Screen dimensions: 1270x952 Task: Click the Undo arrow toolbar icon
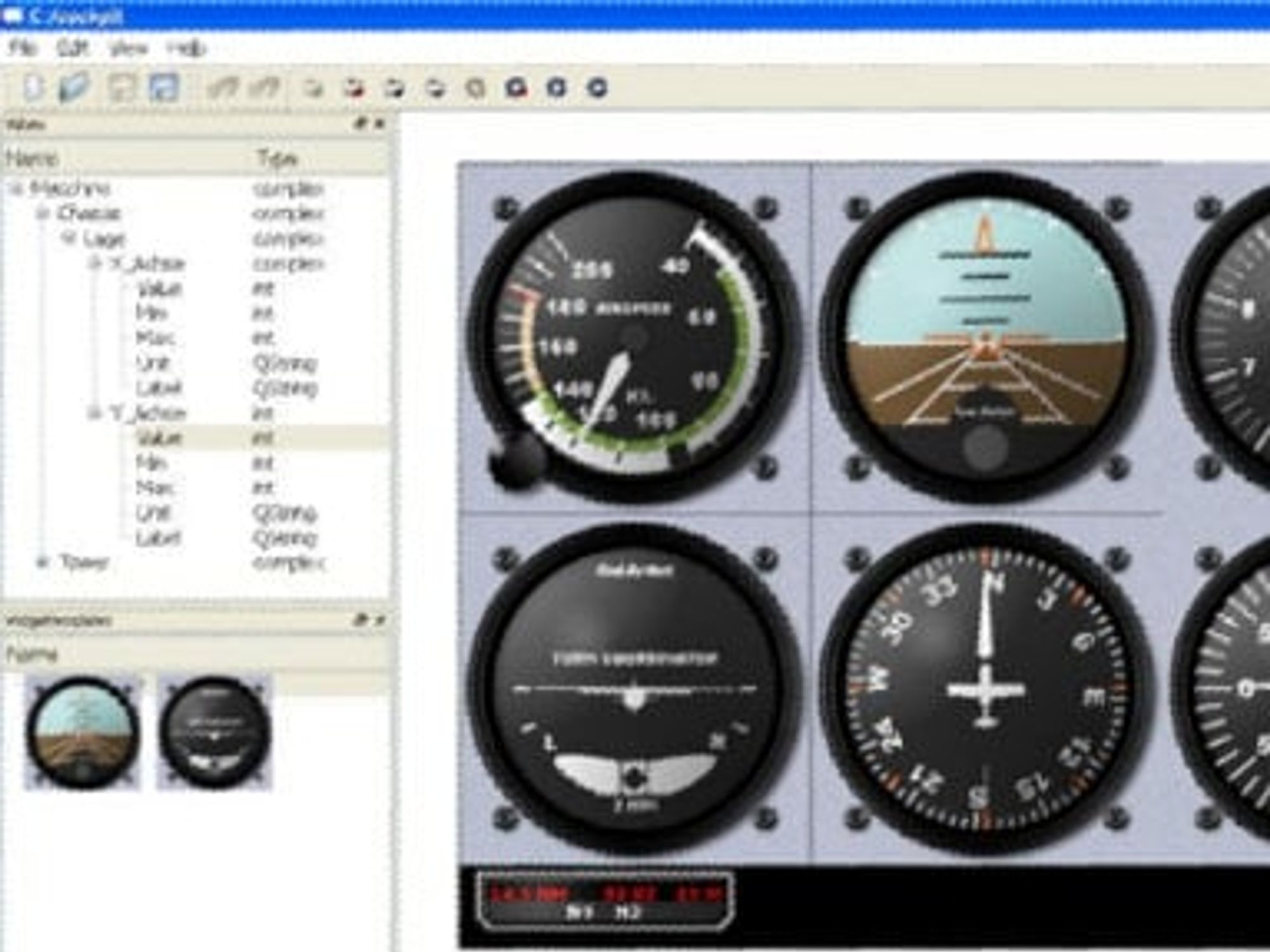tap(222, 88)
